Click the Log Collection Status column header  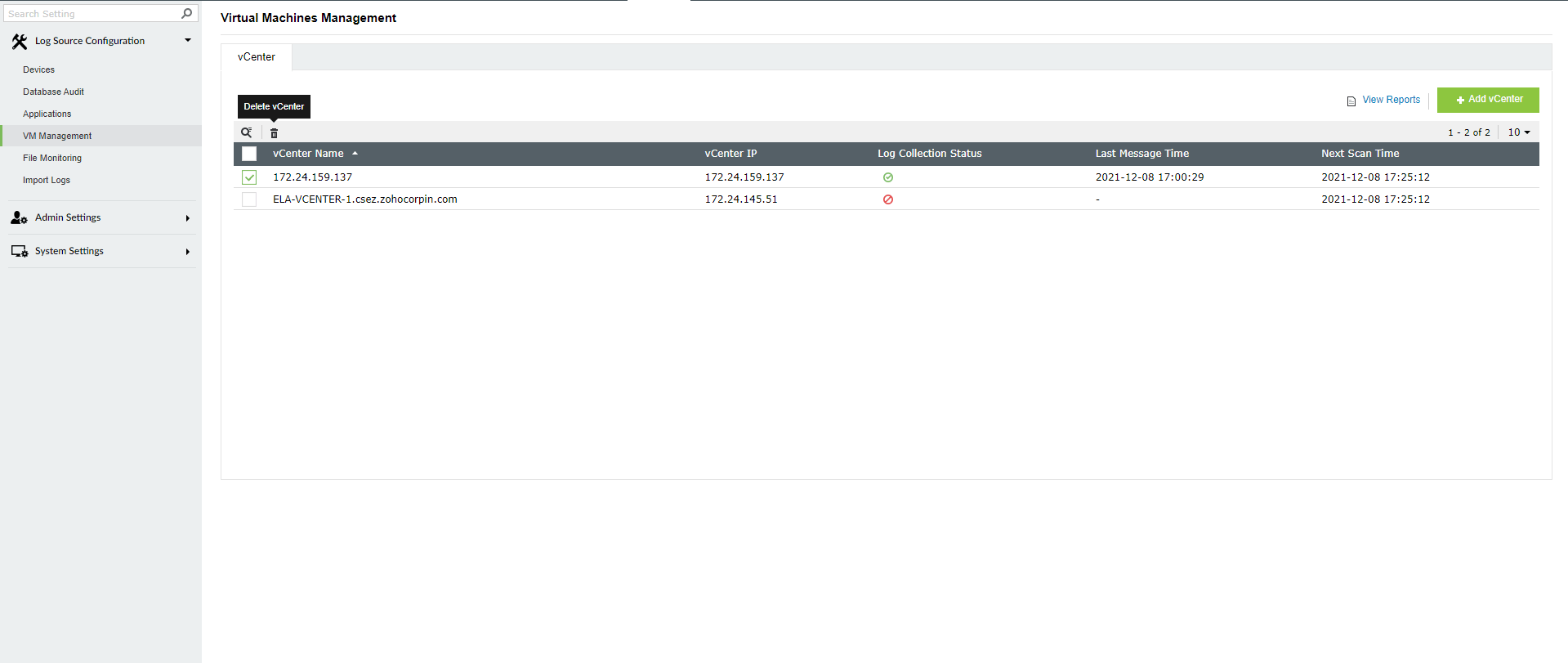coord(929,154)
